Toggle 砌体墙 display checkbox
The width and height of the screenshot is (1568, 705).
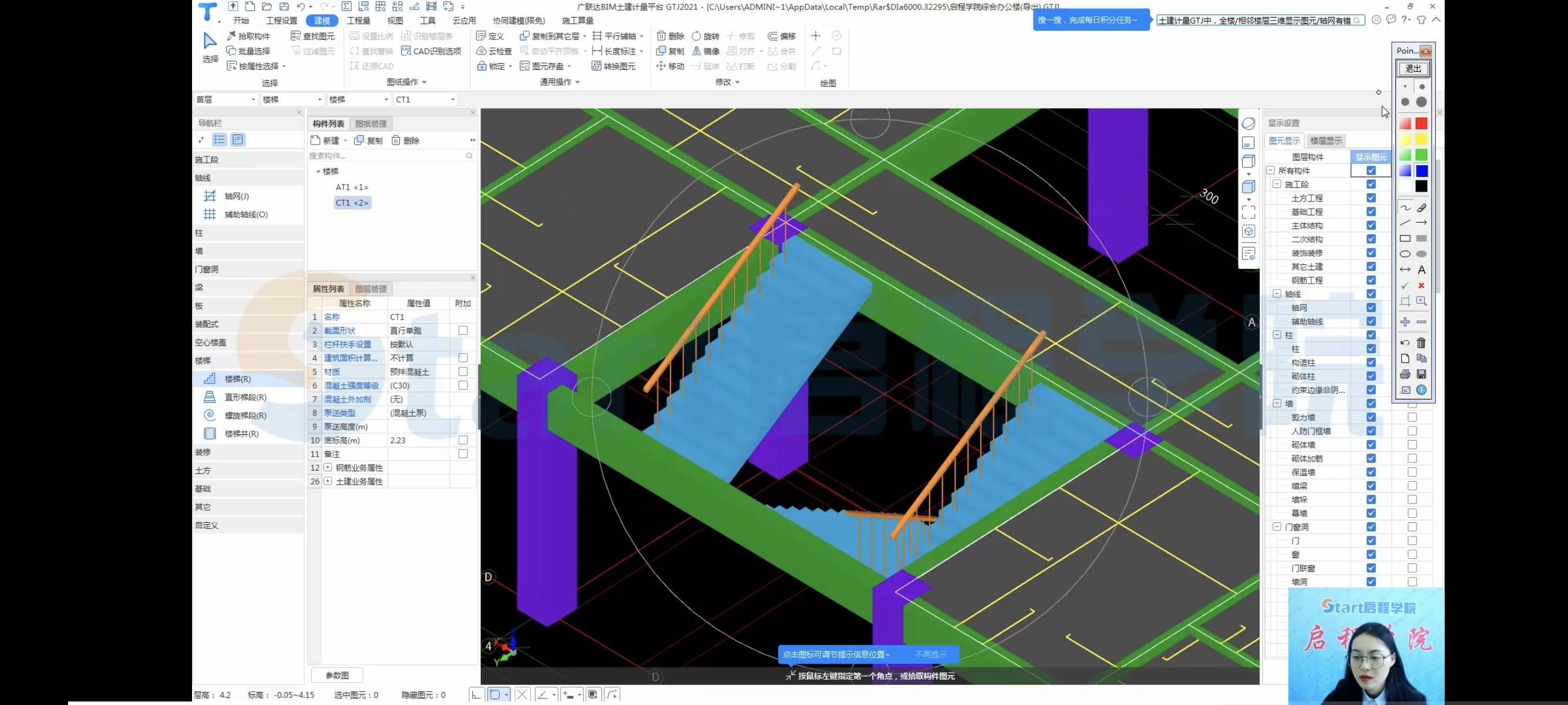(1371, 444)
